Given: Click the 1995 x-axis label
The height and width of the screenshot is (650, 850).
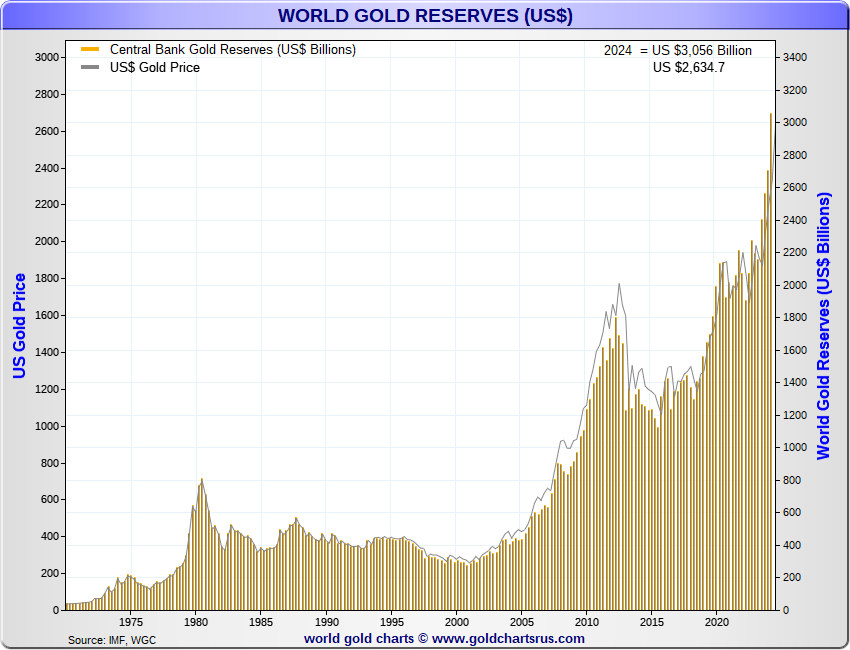Looking at the screenshot, I should click(x=391, y=622).
